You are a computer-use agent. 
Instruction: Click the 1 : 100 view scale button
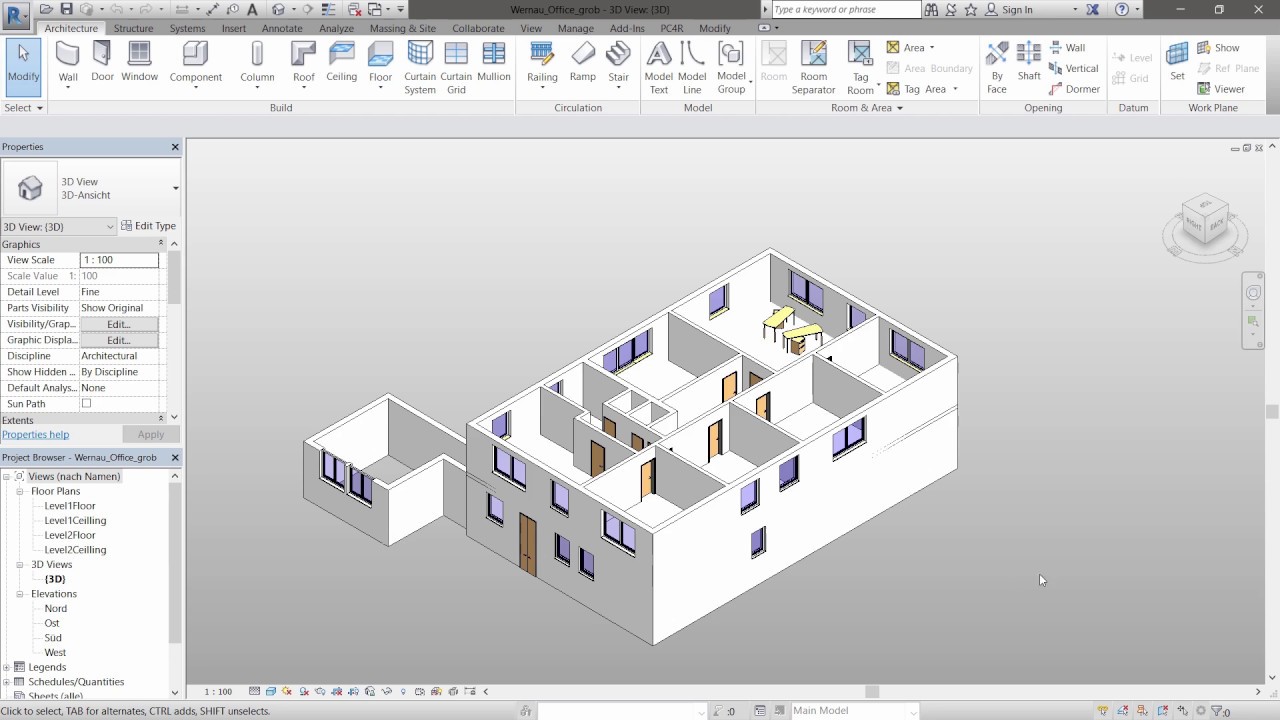coord(218,691)
